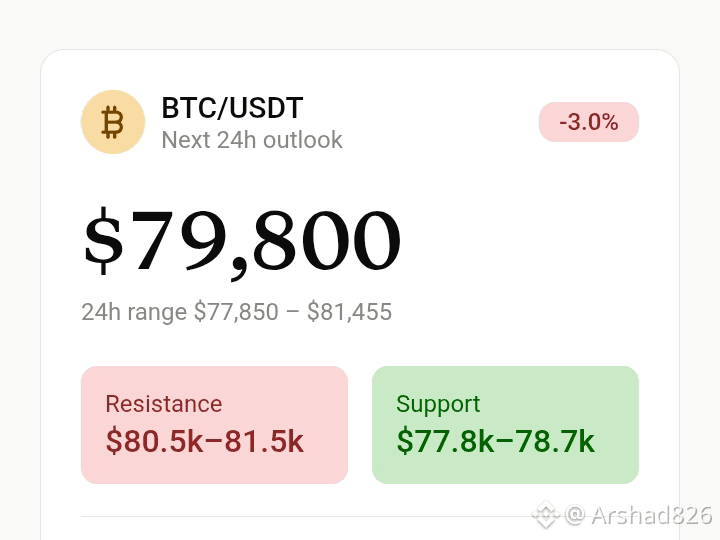Viewport: 720px width, 540px height.
Task: Click the Bitcoin coin logo icon
Action: (113, 122)
